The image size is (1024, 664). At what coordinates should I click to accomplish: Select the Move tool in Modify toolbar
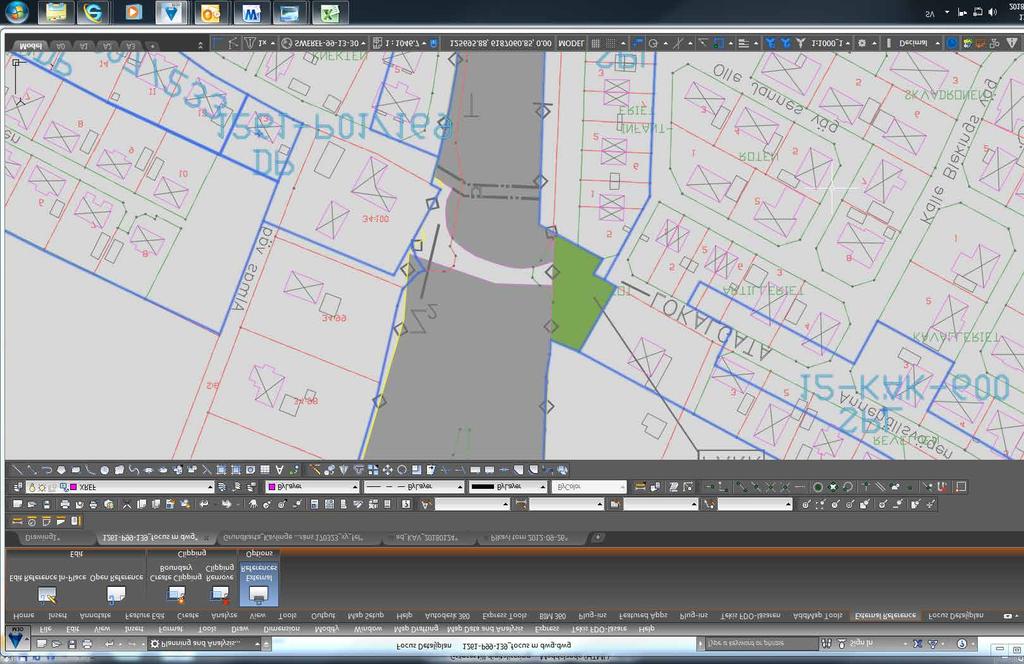(388, 469)
